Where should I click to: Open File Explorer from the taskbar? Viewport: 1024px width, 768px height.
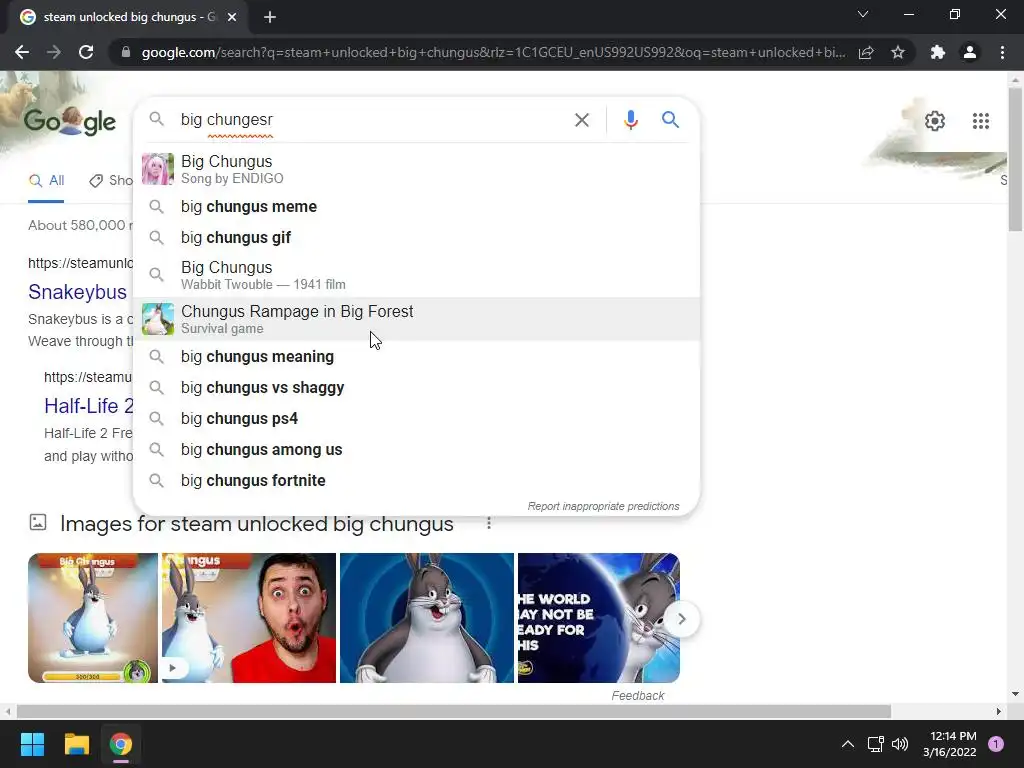(76, 744)
